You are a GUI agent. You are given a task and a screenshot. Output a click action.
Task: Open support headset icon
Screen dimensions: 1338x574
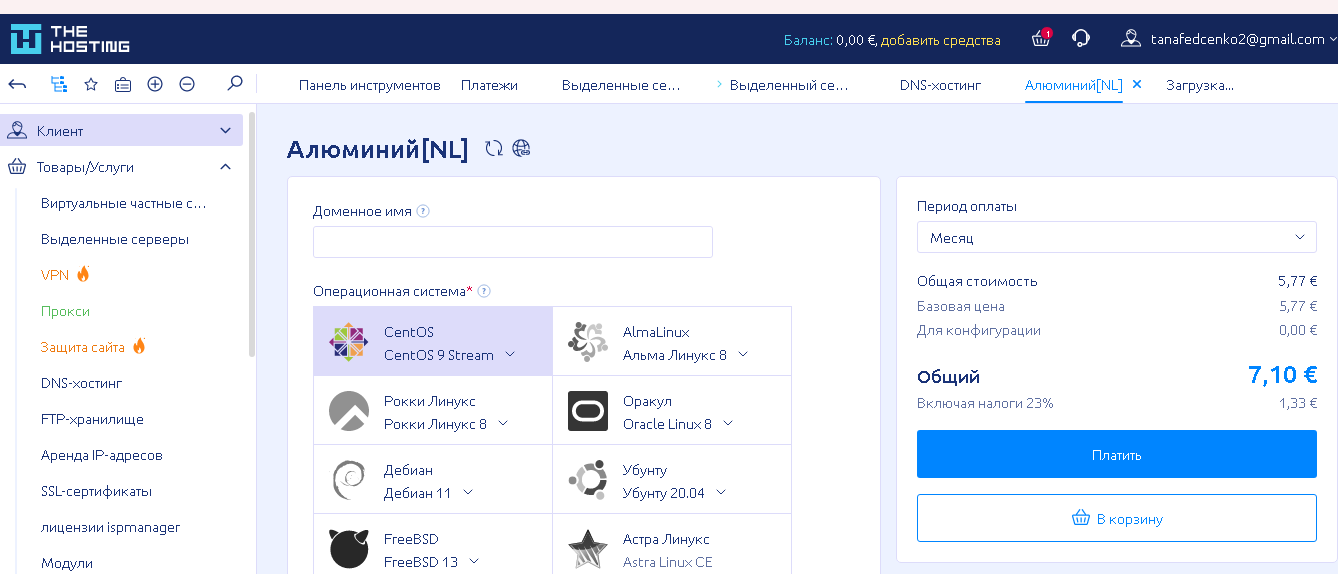[x=1081, y=39]
